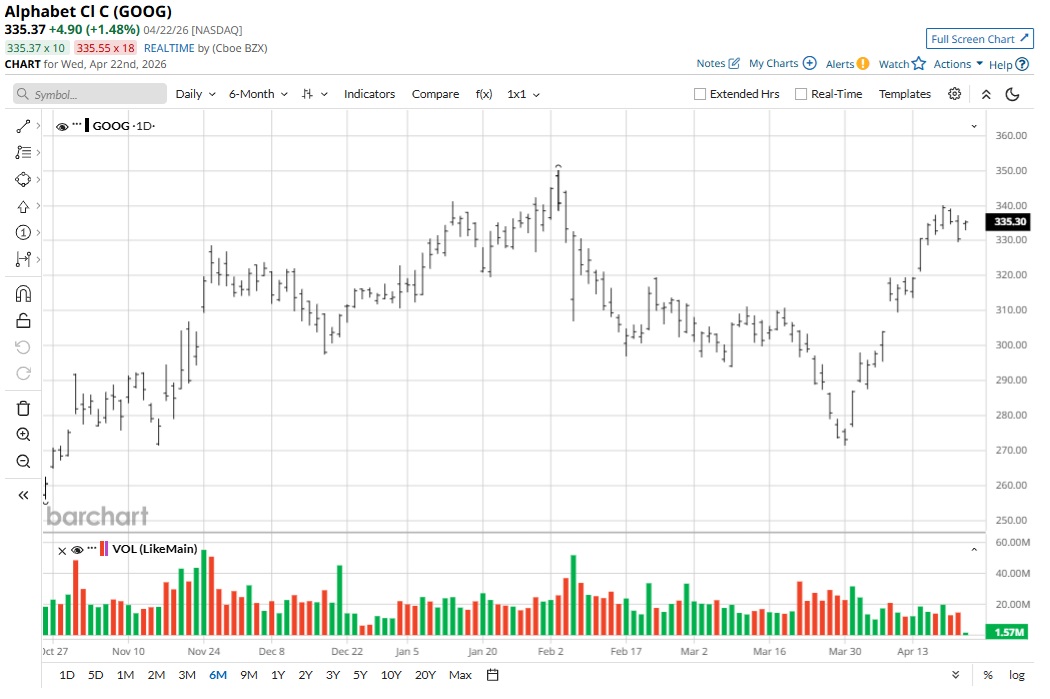This screenshot has height=699, width=1050.
Task: Select the Max time range
Action: [x=460, y=675]
